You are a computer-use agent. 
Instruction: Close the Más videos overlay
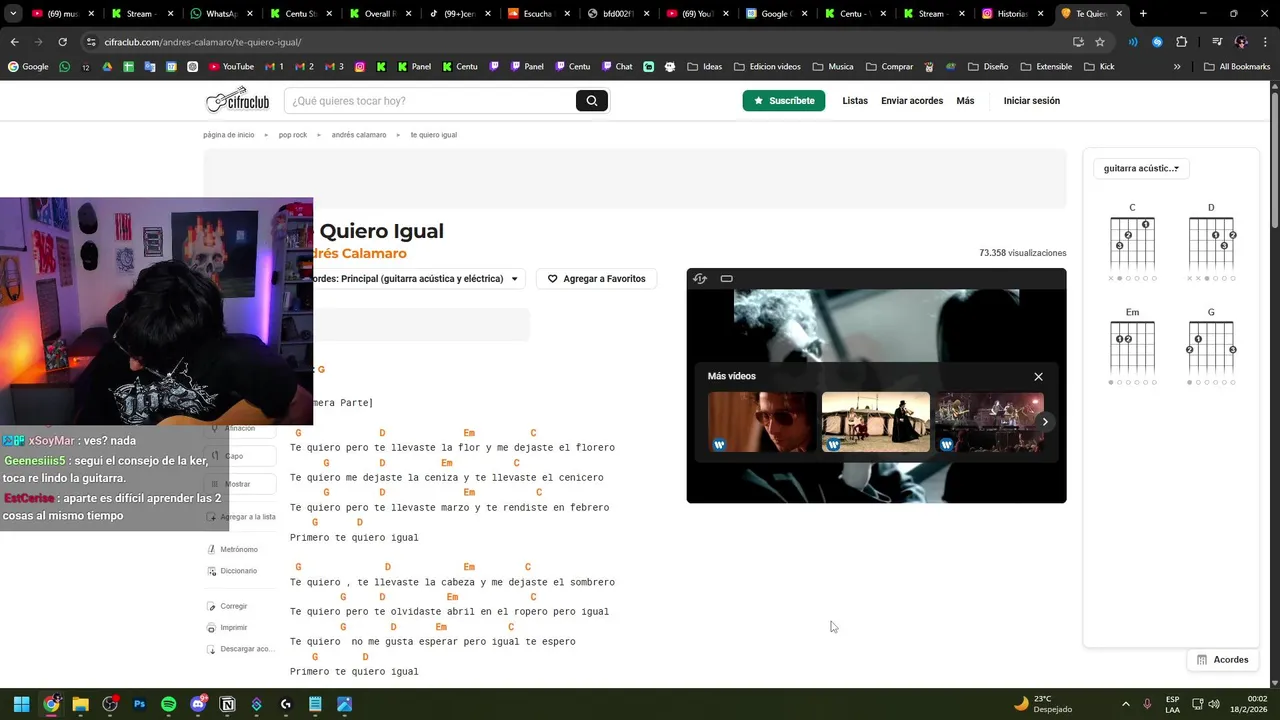pos(1038,377)
